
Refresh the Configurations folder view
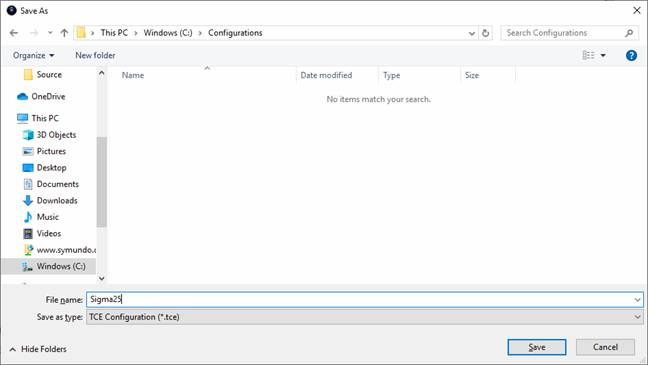[486, 33]
